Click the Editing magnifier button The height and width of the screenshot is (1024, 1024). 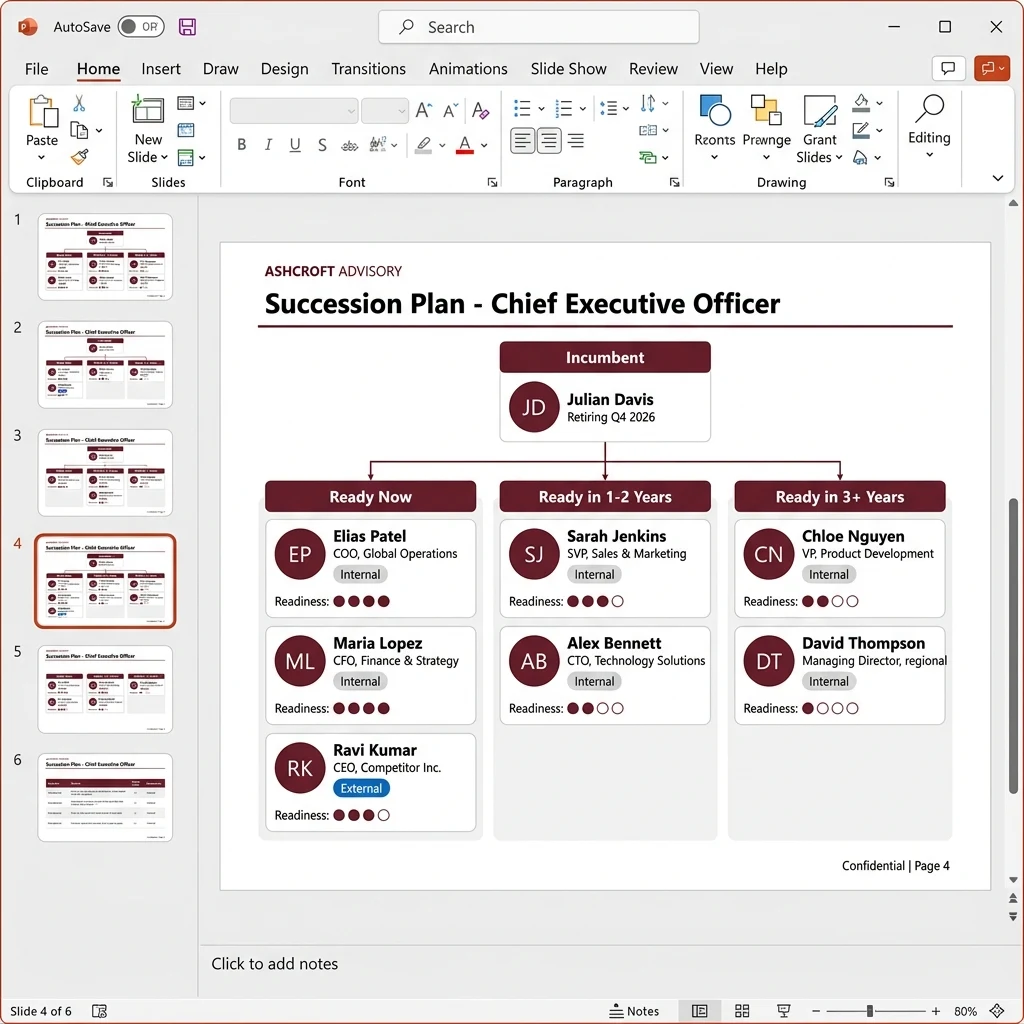click(929, 125)
